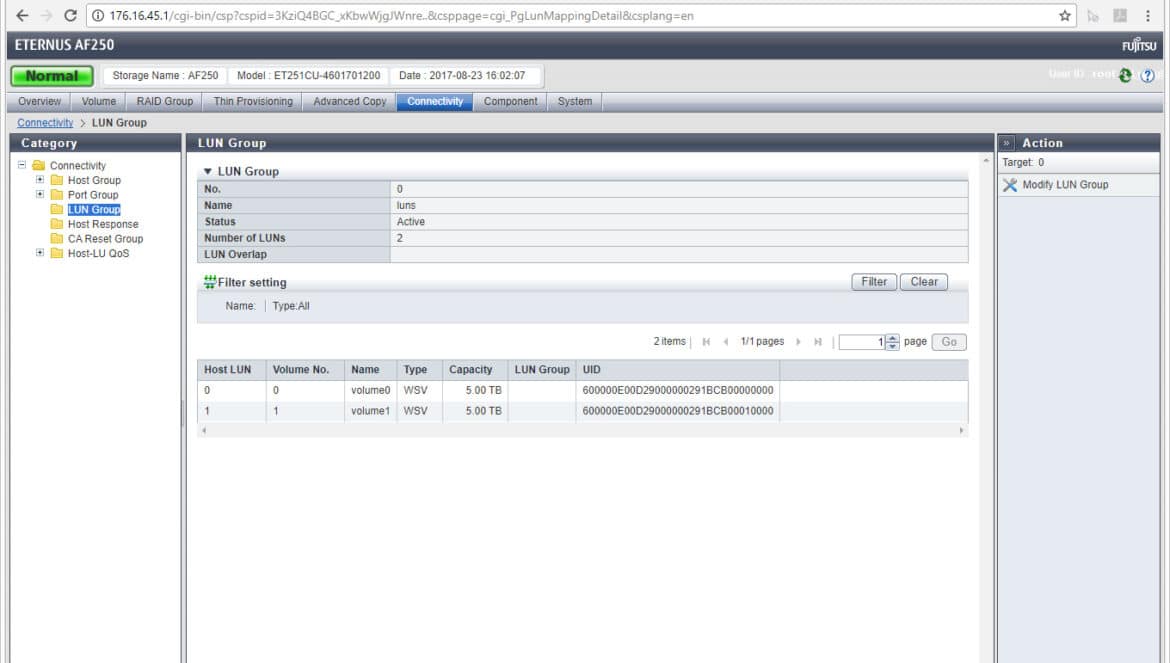Collapse Action panel with double-arrow icon
The image size is (1170, 663).
click(1007, 142)
